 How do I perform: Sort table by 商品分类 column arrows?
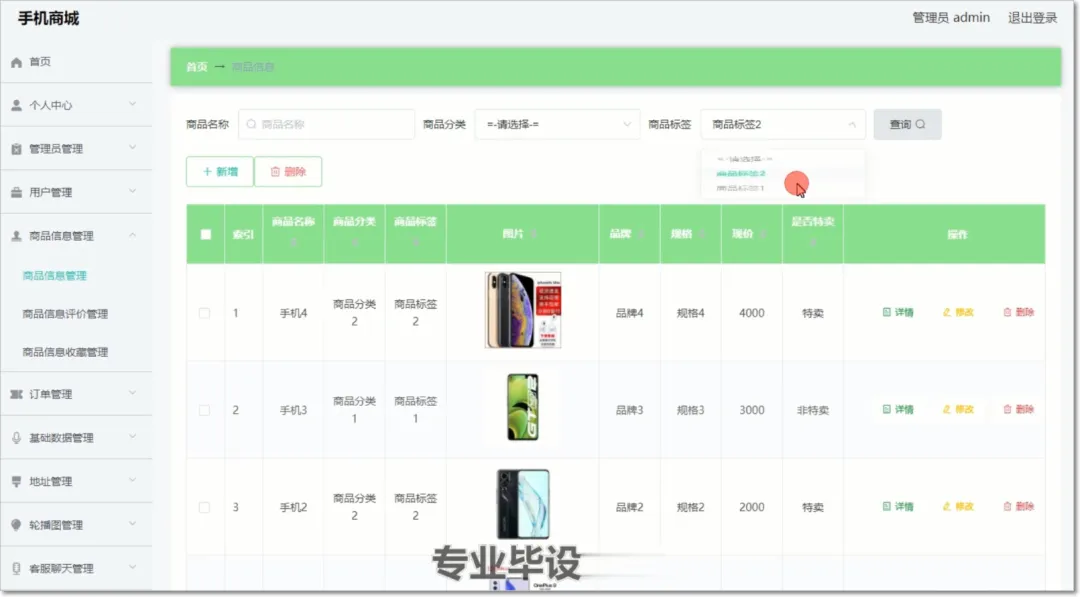[x=355, y=242]
